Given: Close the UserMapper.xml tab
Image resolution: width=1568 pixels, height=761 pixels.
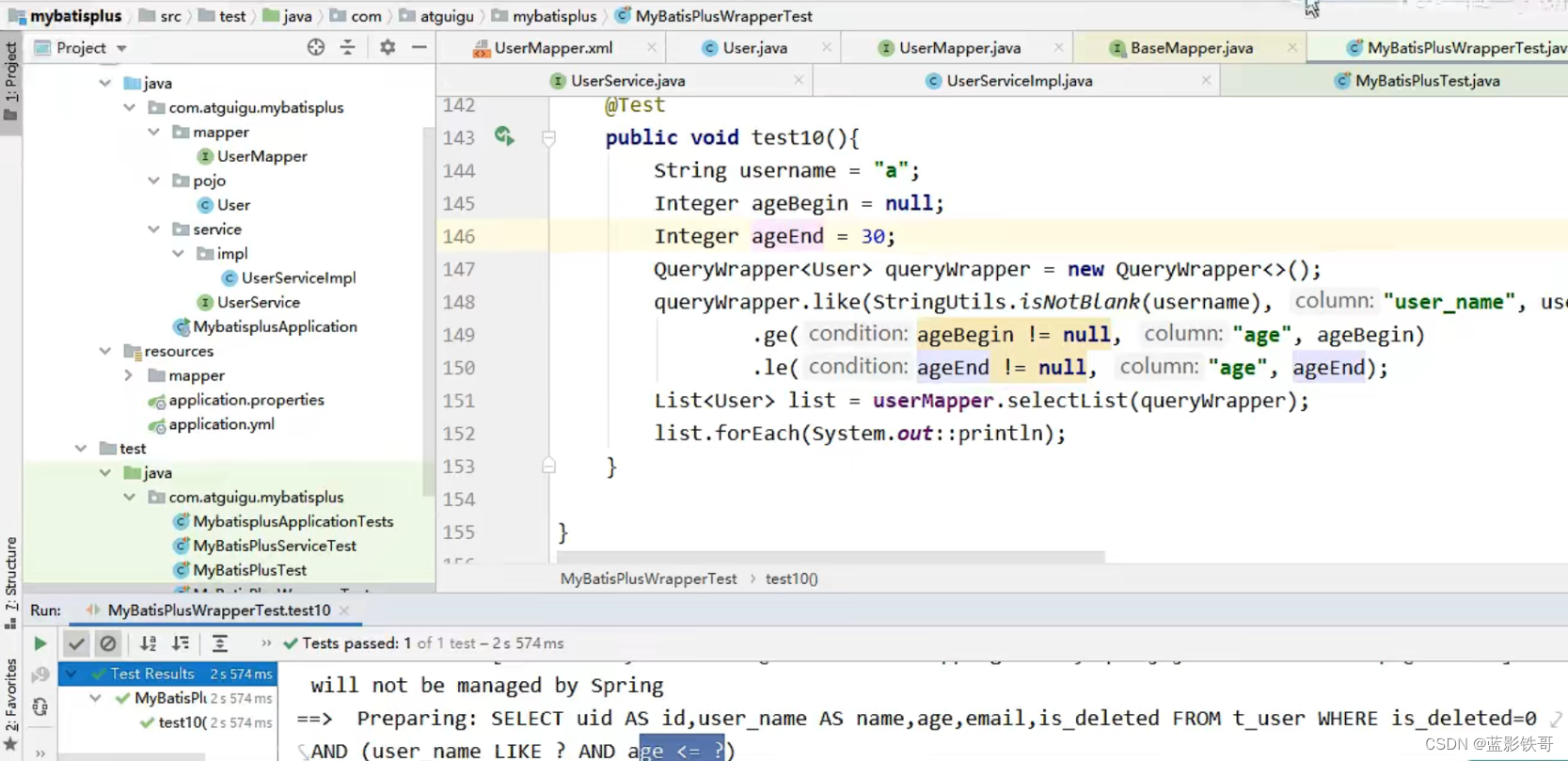Looking at the screenshot, I should coord(652,47).
